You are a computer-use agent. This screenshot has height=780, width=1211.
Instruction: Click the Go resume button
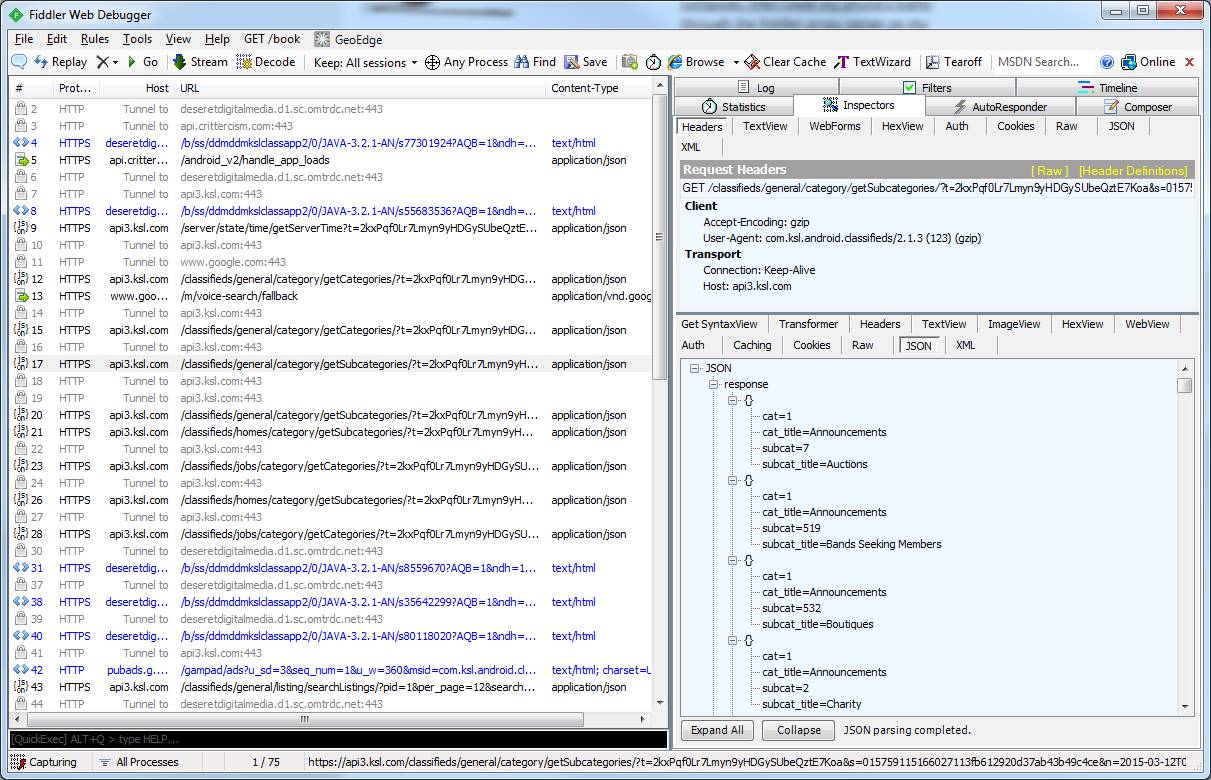tap(142, 62)
